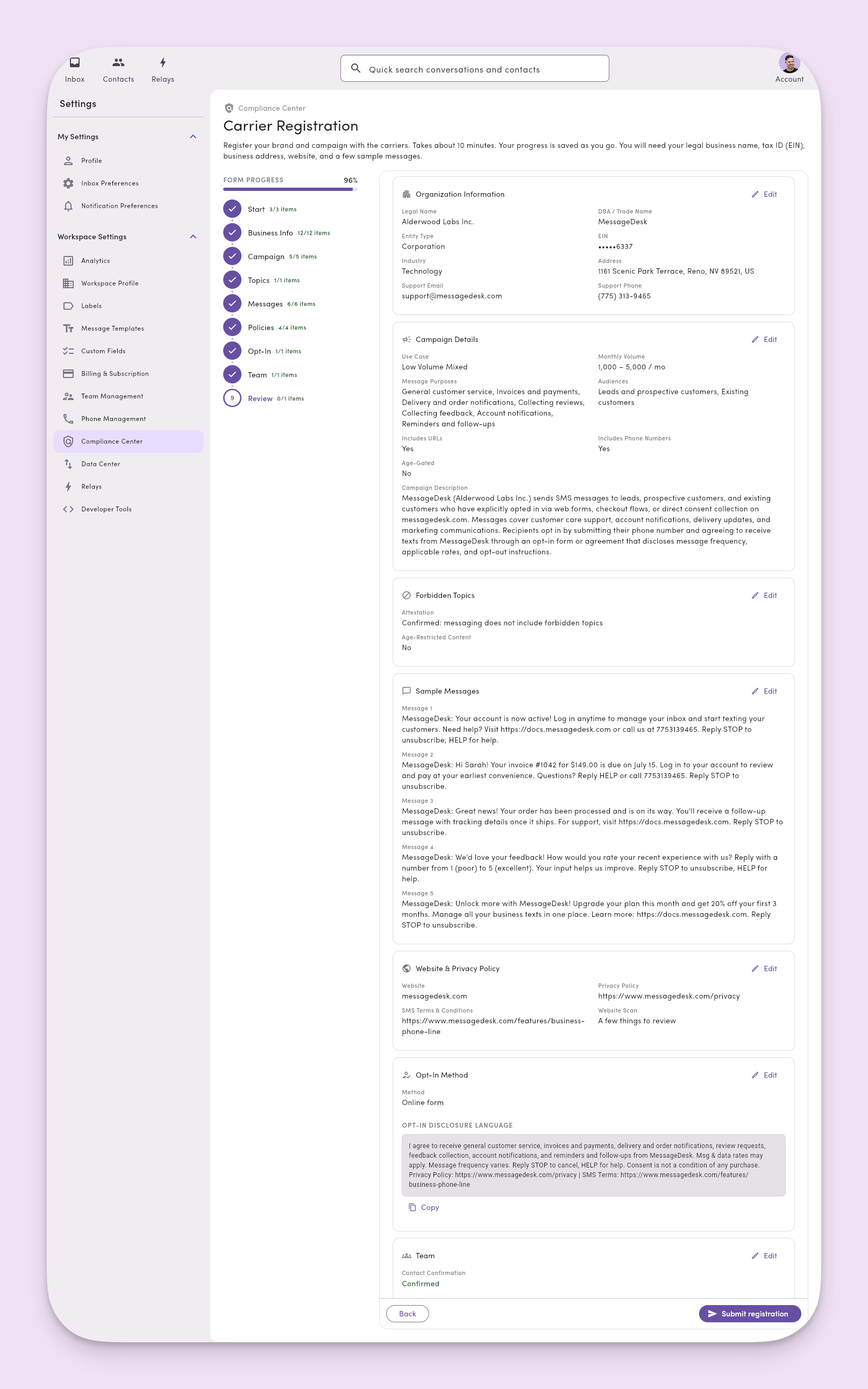Jump to the Topics step
The width and height of the screenshot is (868, 1389).
coord(262,280)
